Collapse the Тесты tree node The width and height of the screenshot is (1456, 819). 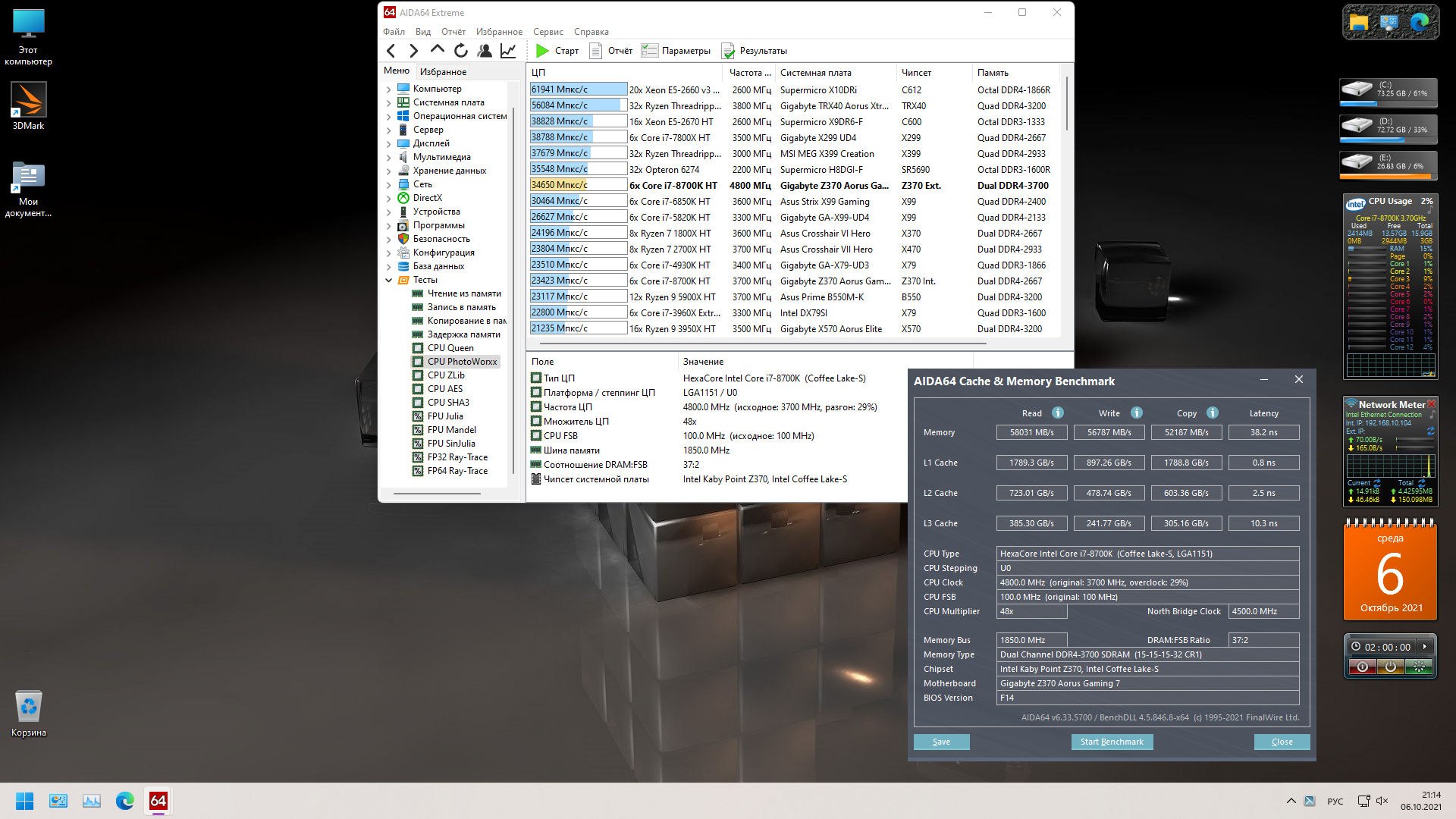389,280
